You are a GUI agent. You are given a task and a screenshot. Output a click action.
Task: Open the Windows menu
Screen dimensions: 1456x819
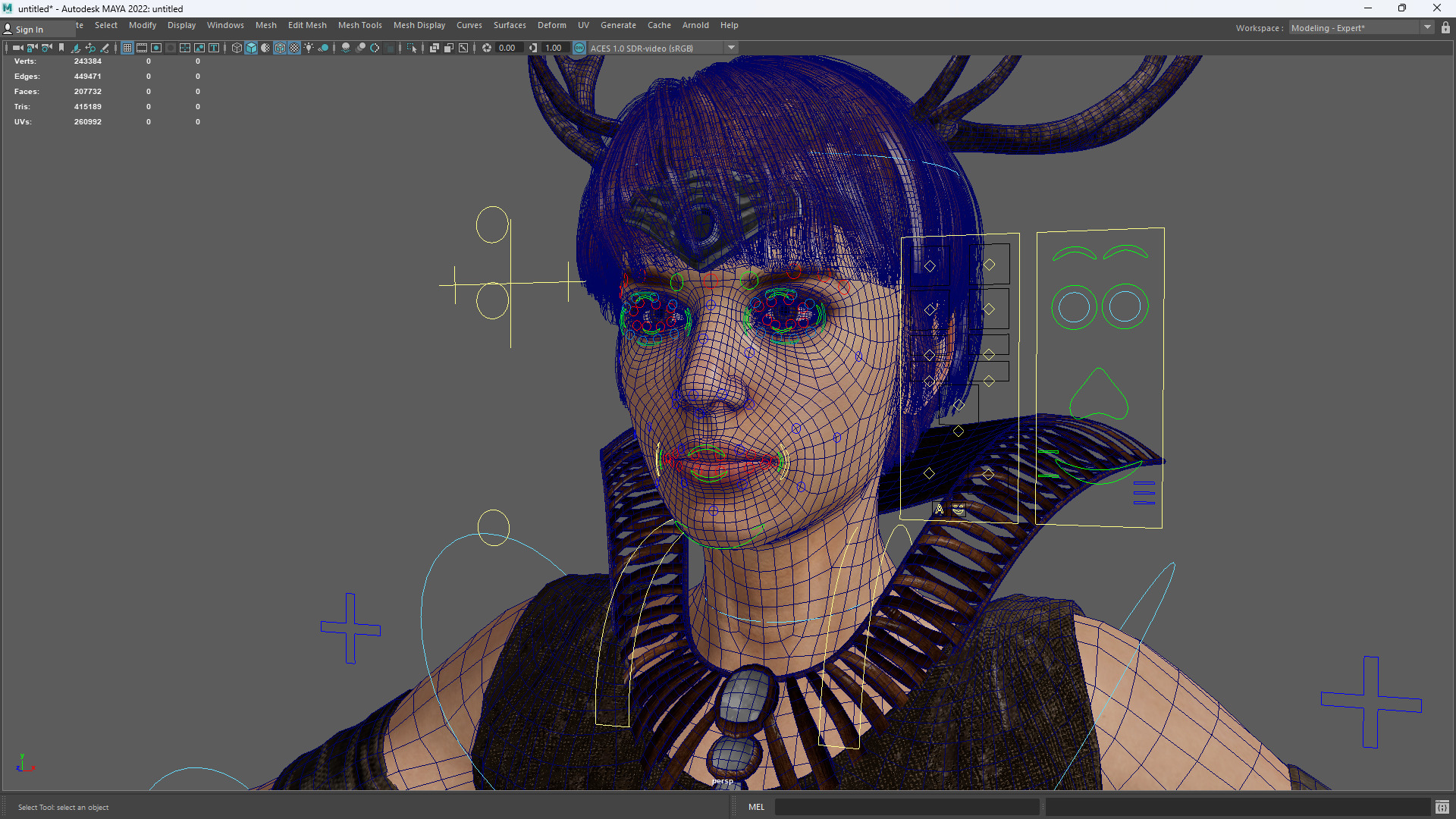click(x=225, y=25)
